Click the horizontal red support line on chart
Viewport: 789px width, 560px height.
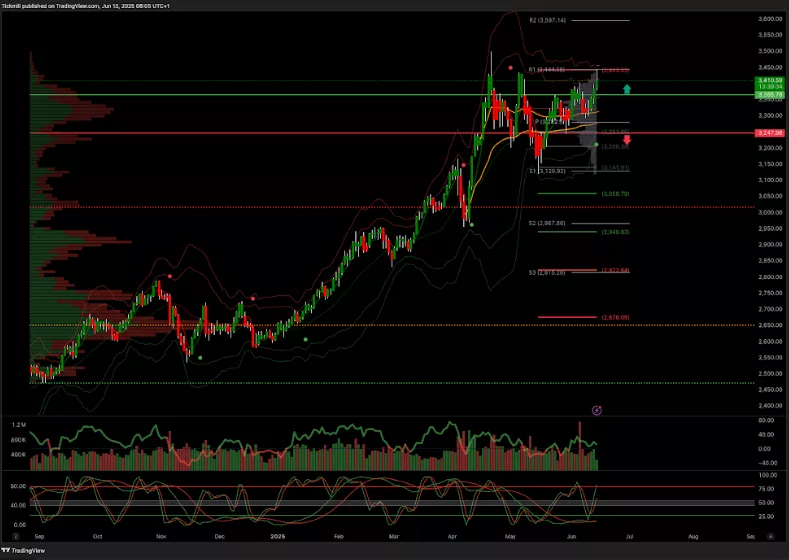(300, 133)
